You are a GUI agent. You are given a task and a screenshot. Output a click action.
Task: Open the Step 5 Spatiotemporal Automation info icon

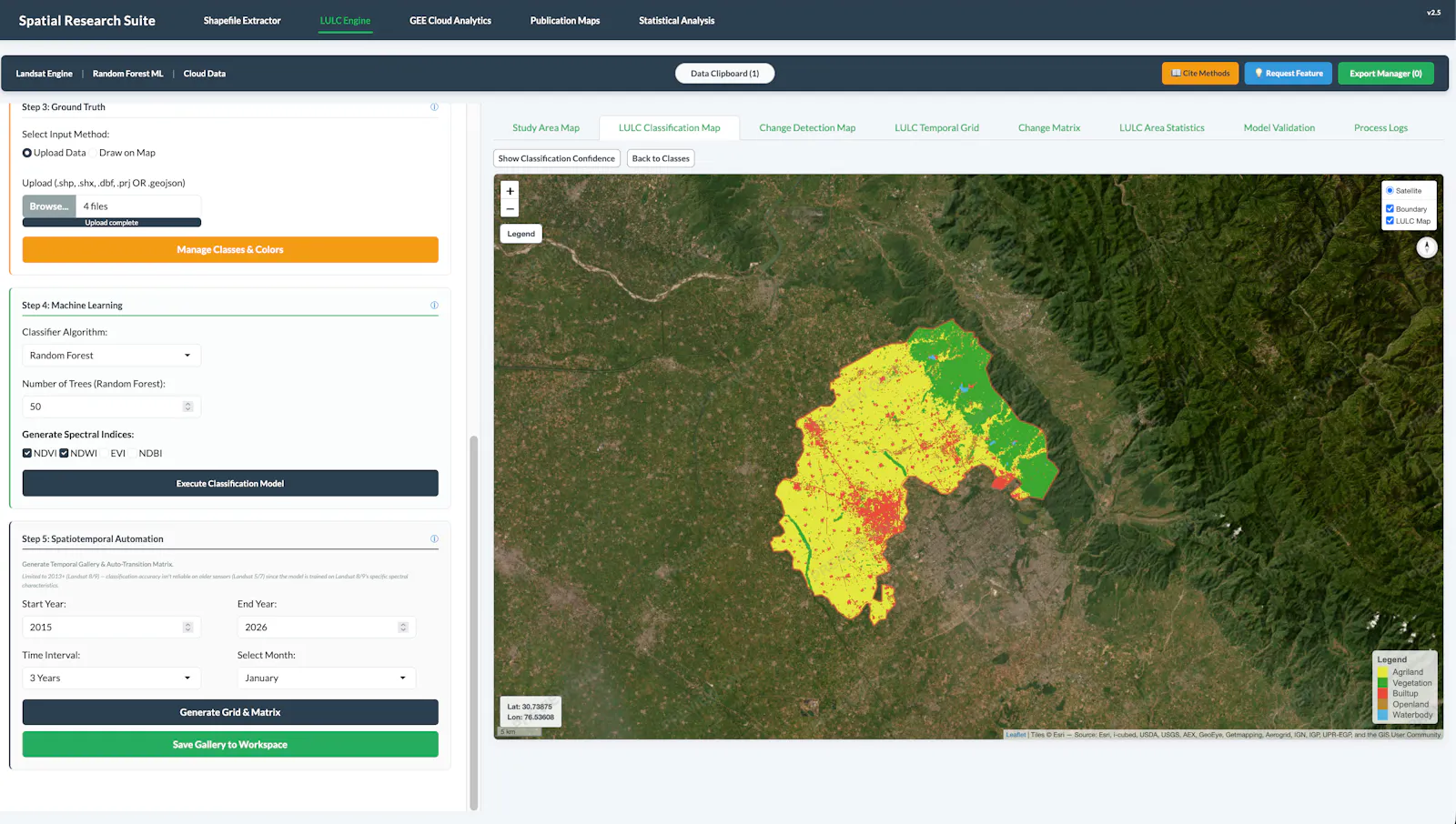(434, 539)
